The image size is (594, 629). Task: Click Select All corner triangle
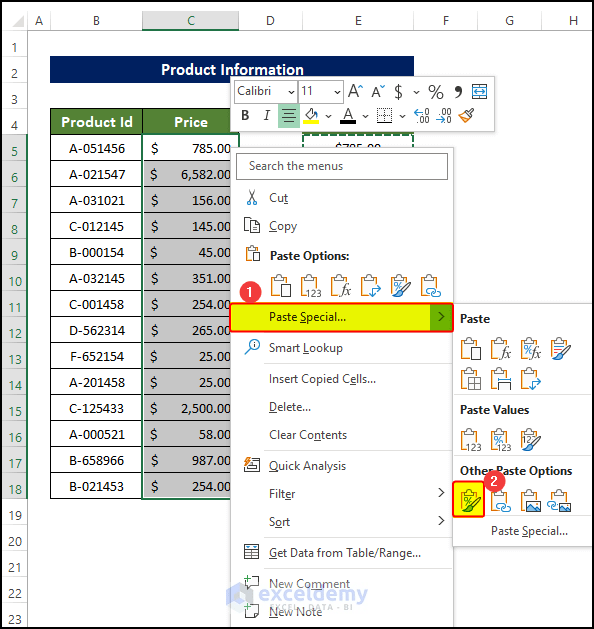point(17,20)
